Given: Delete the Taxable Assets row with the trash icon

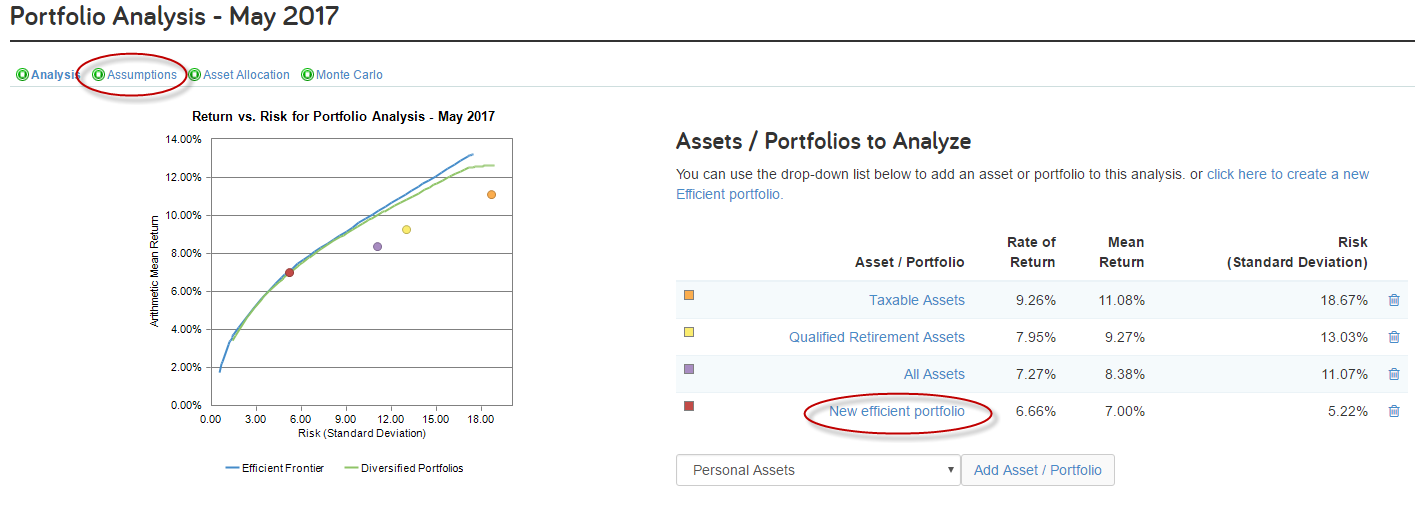Looking at the screenshot, I should click(x=1394, y=300).
